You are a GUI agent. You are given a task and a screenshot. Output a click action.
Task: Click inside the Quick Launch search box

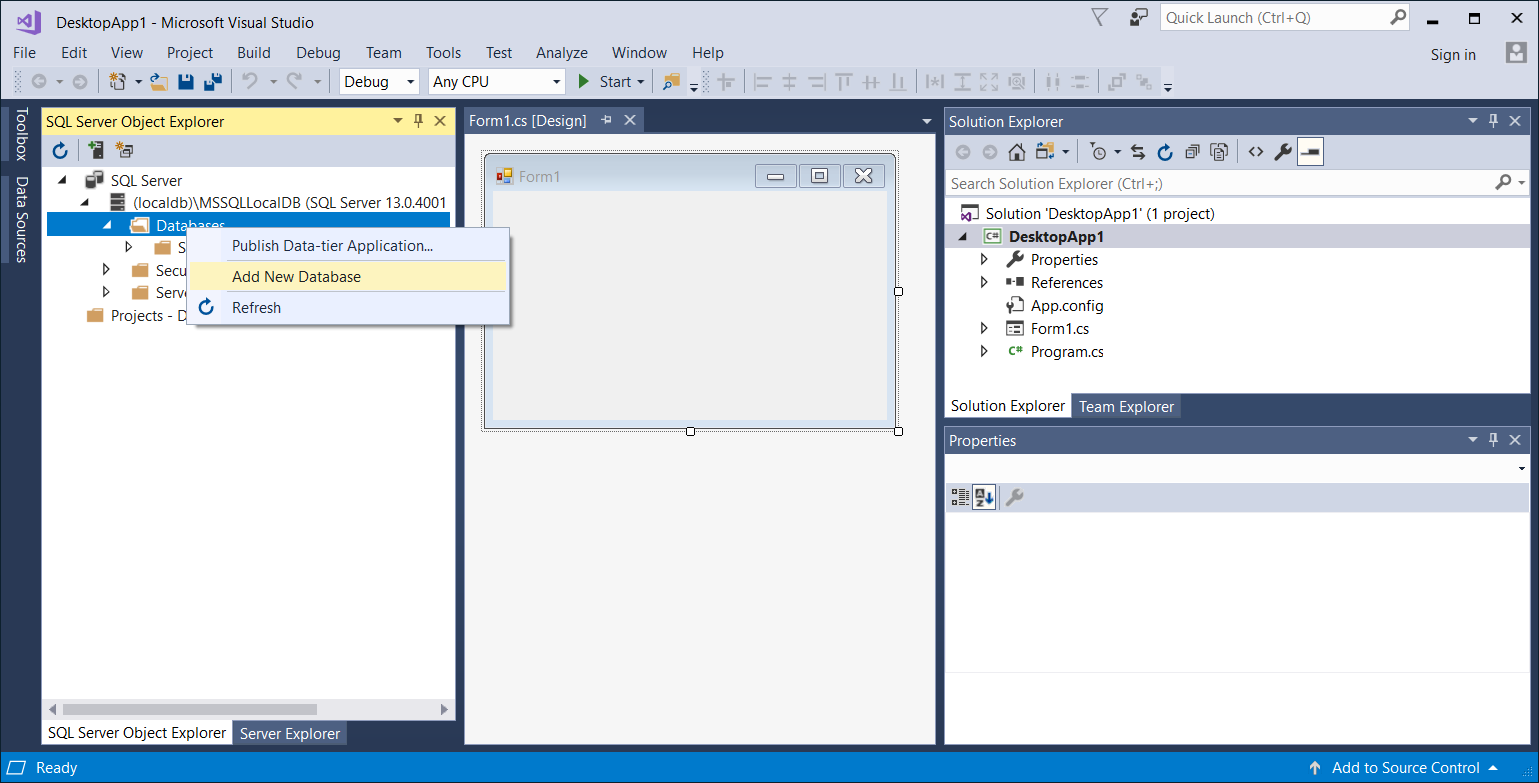(x=1270, y=17)
